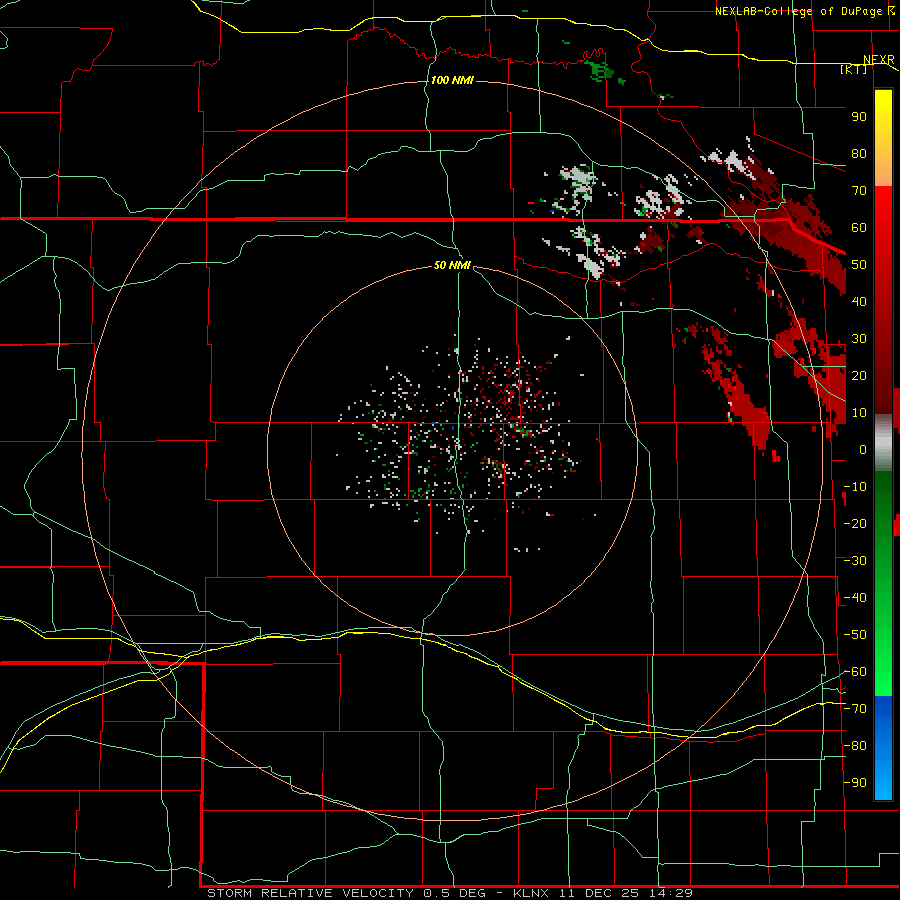Click the 50 value on the velocity scale
This screenshot has height=900, width=900.
pos(859,265)
